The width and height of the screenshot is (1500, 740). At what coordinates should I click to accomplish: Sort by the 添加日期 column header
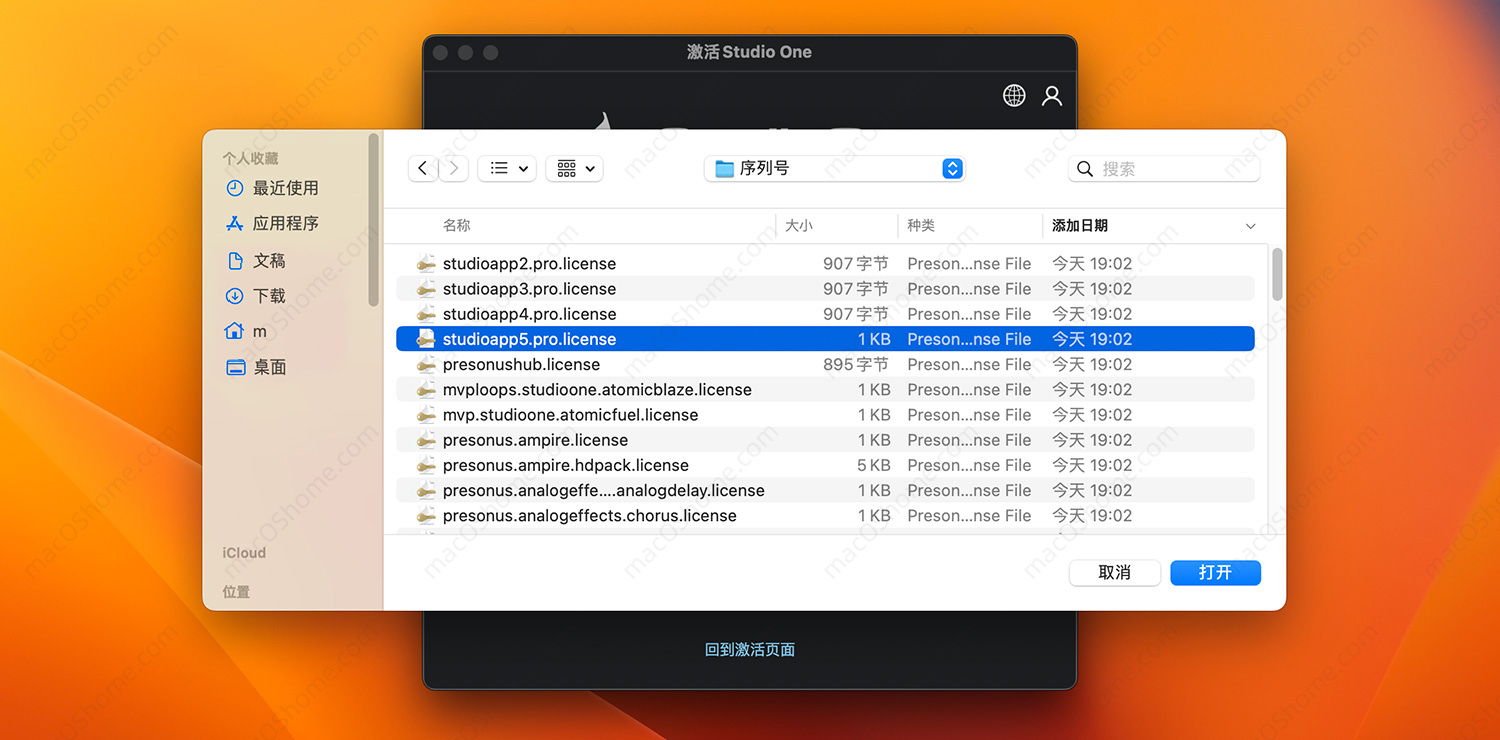click(1080, 226)
